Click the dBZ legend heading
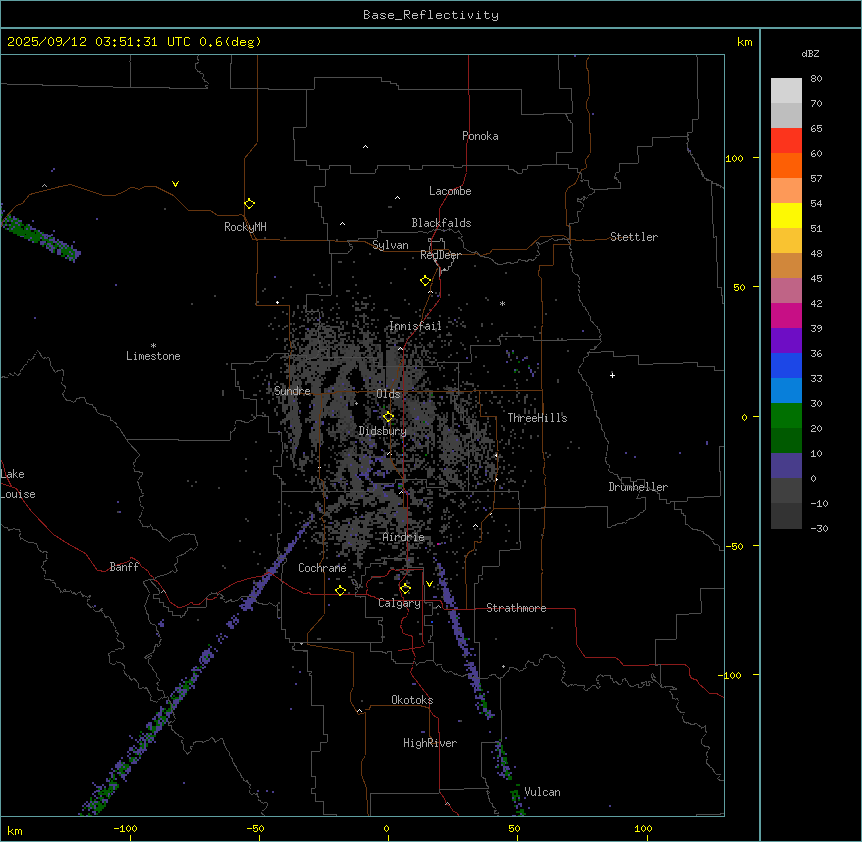 click(x=810, y=54)
